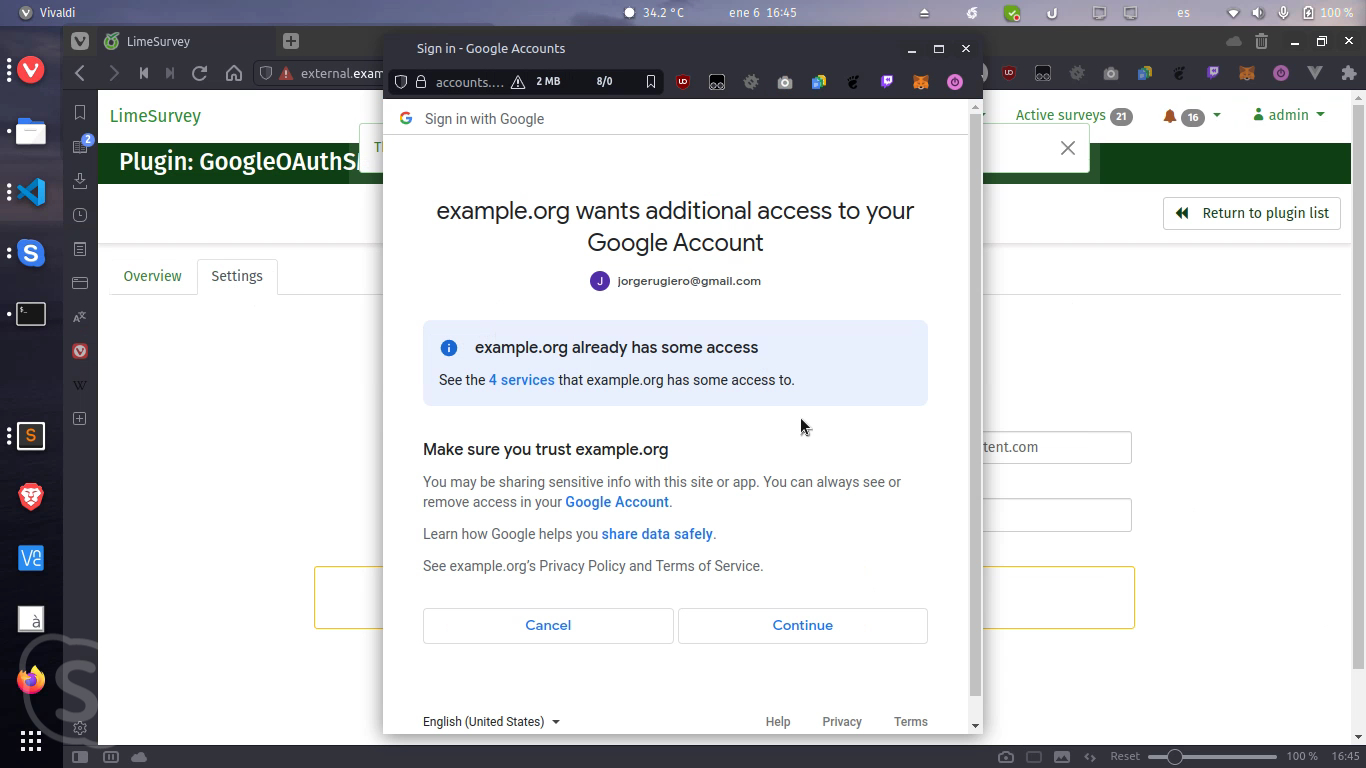Image resolution: width=1366 pixels, height=768 pixels.
Task: Reload the LimeSurvey page
Action: (x=199, y=73)
